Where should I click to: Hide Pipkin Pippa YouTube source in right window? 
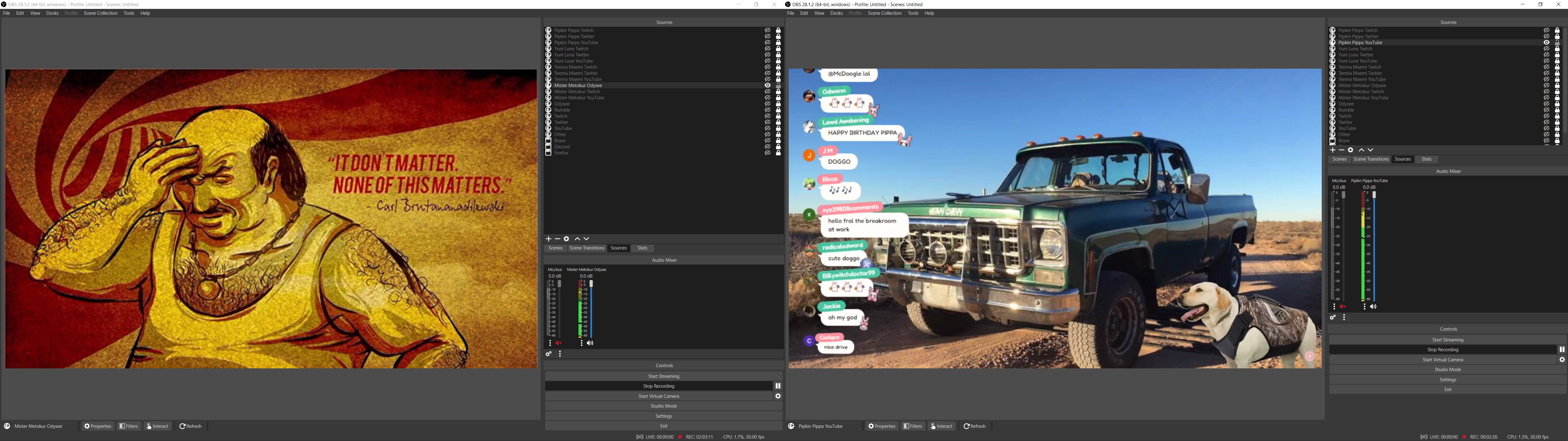1546,43
